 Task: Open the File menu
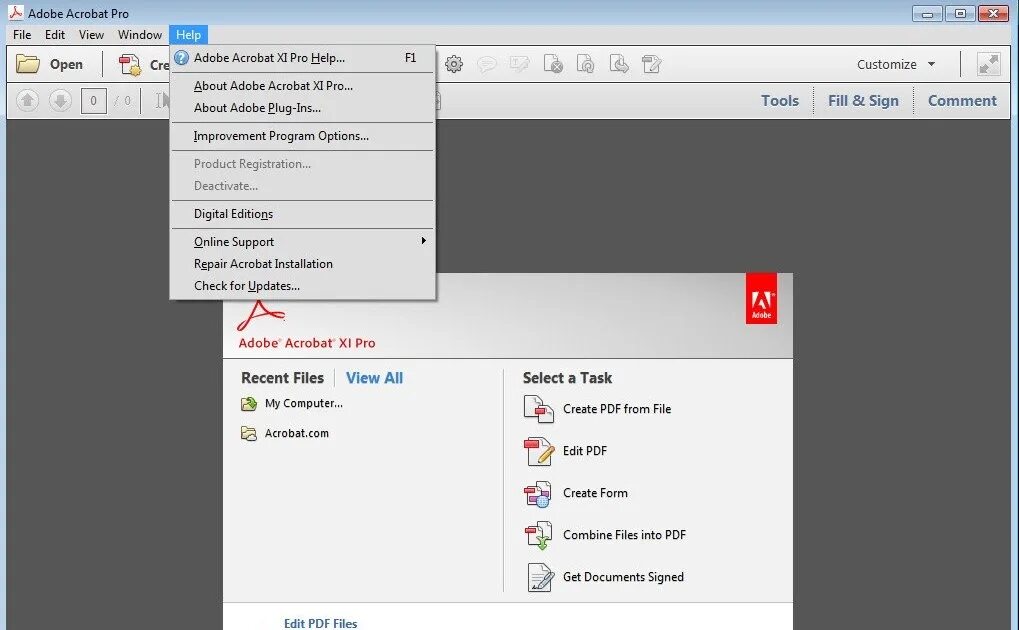click(22, 34)
